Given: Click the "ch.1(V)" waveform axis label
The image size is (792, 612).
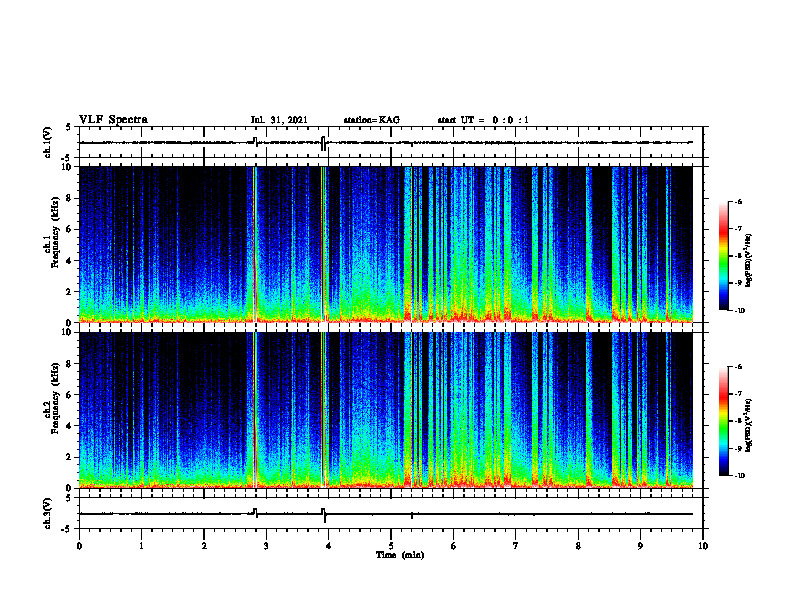Looking at the screenshot, I should (x=48, y=142).
